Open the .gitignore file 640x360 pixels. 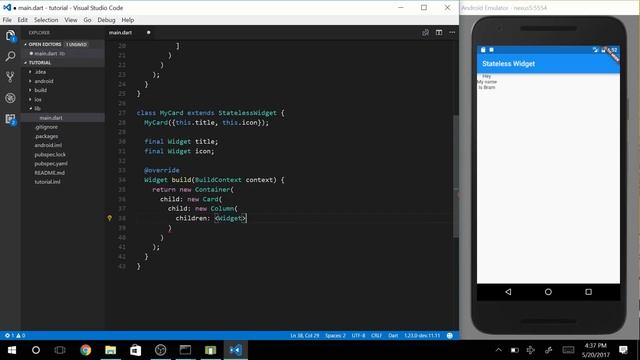pos(46,127)
